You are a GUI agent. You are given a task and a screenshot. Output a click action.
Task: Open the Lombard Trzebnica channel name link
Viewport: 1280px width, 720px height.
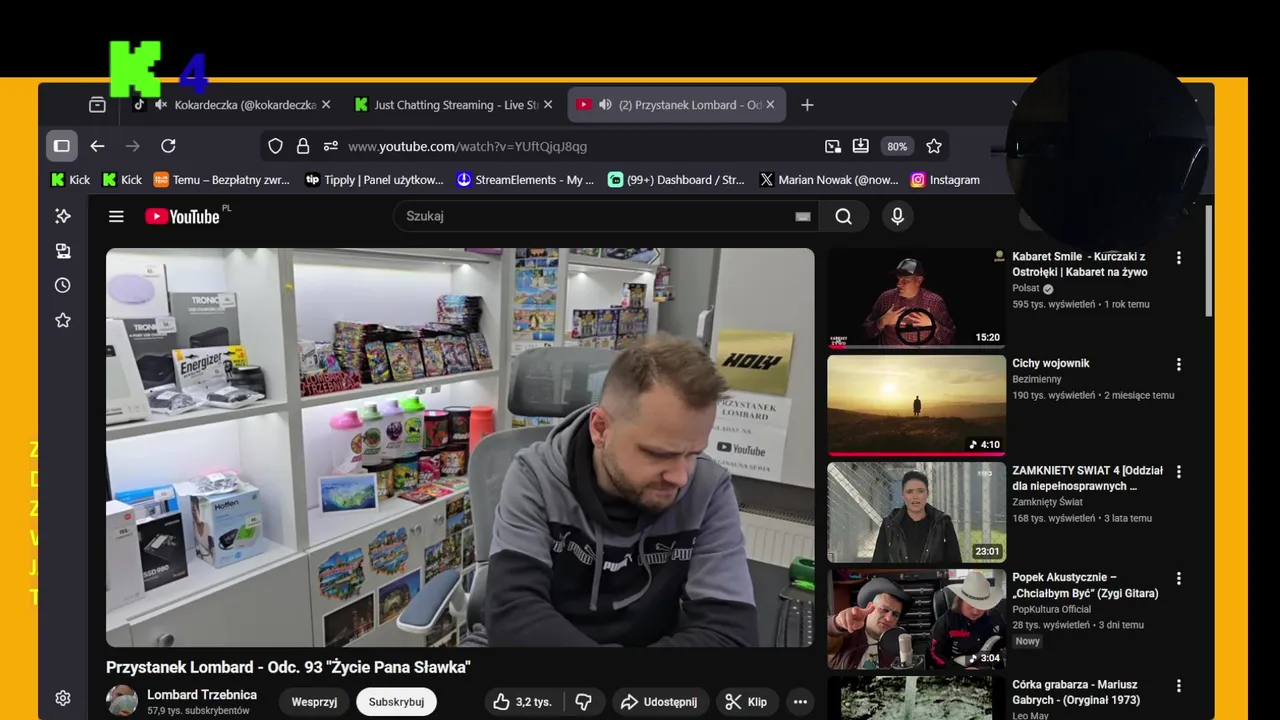(x=202, y=695)
